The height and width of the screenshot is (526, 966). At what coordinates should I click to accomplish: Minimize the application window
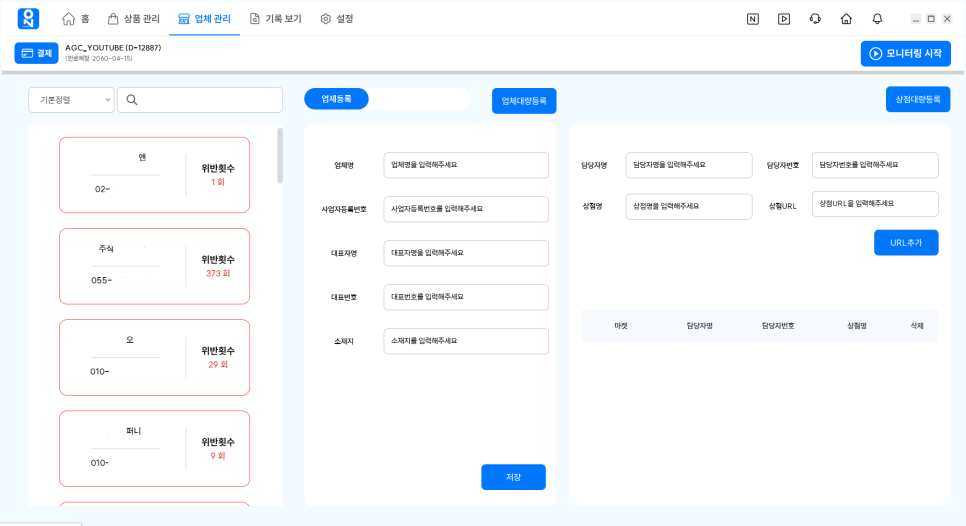(x=916, y=19)
